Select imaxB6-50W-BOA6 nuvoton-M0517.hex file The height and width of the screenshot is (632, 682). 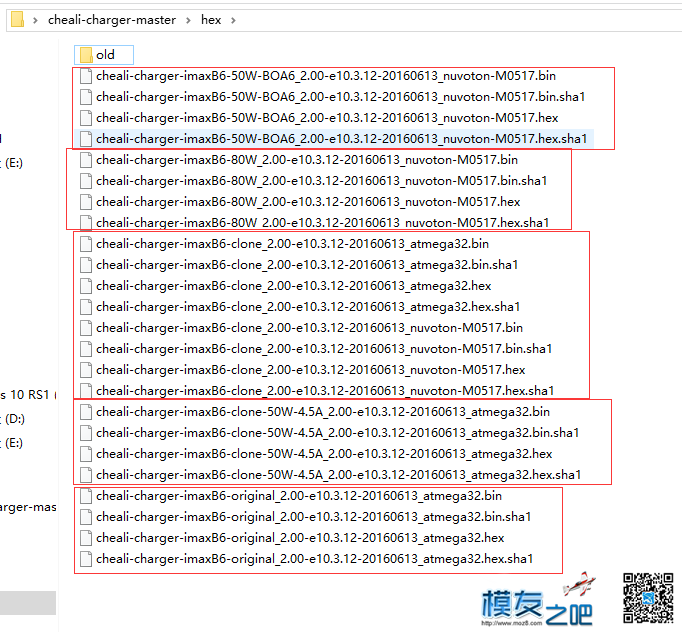(x=319, y=117)
